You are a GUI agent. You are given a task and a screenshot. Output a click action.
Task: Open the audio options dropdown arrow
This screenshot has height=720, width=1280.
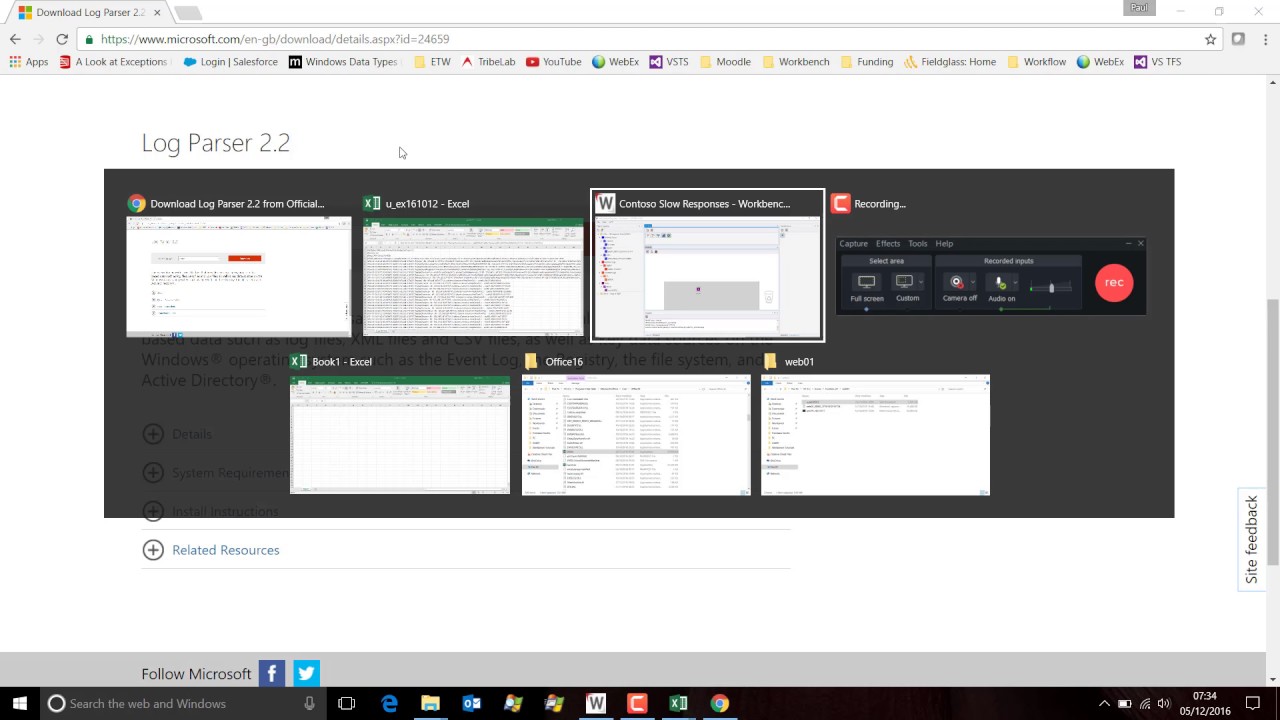[x=1014, y=283]
